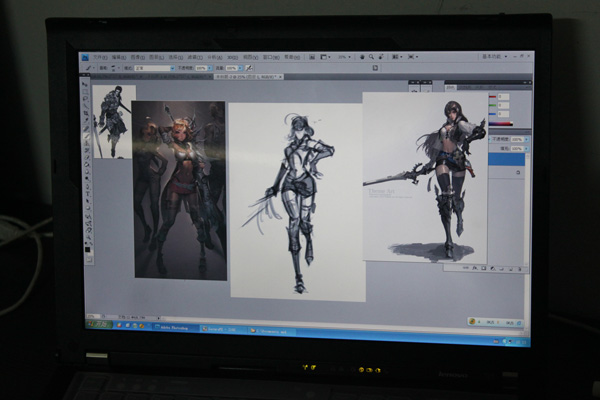Click the foreground color swatch in toolbar
Viewport: 600px width, 400px height.
88,249
